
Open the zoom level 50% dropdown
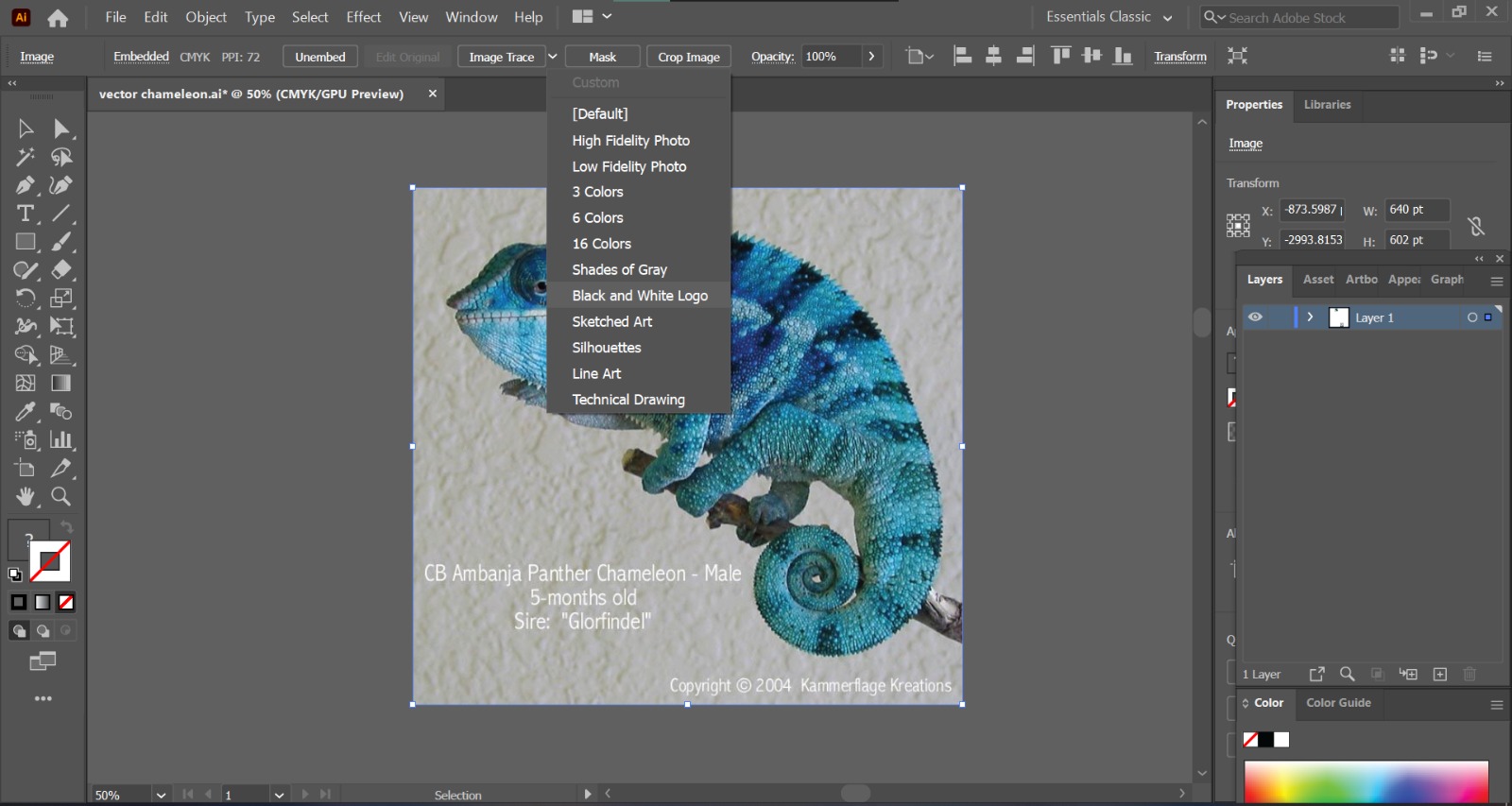pos(161,795)
